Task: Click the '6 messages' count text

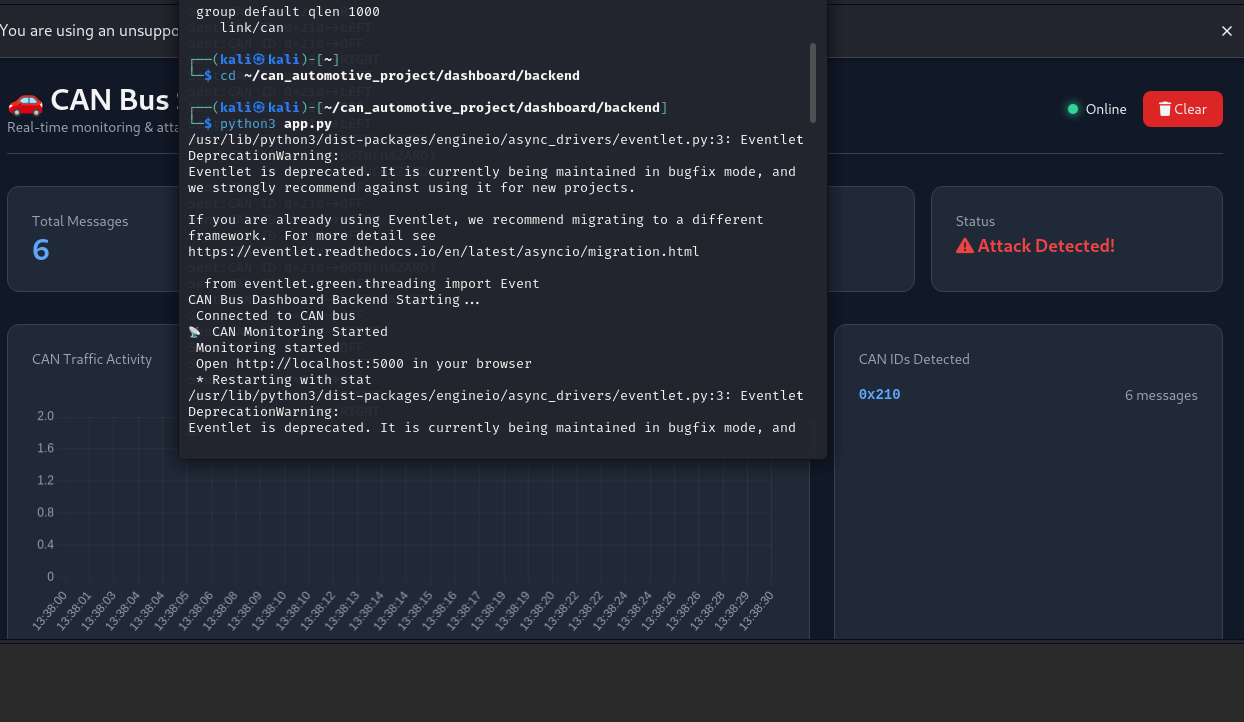Action: (x=1161, y=395)
